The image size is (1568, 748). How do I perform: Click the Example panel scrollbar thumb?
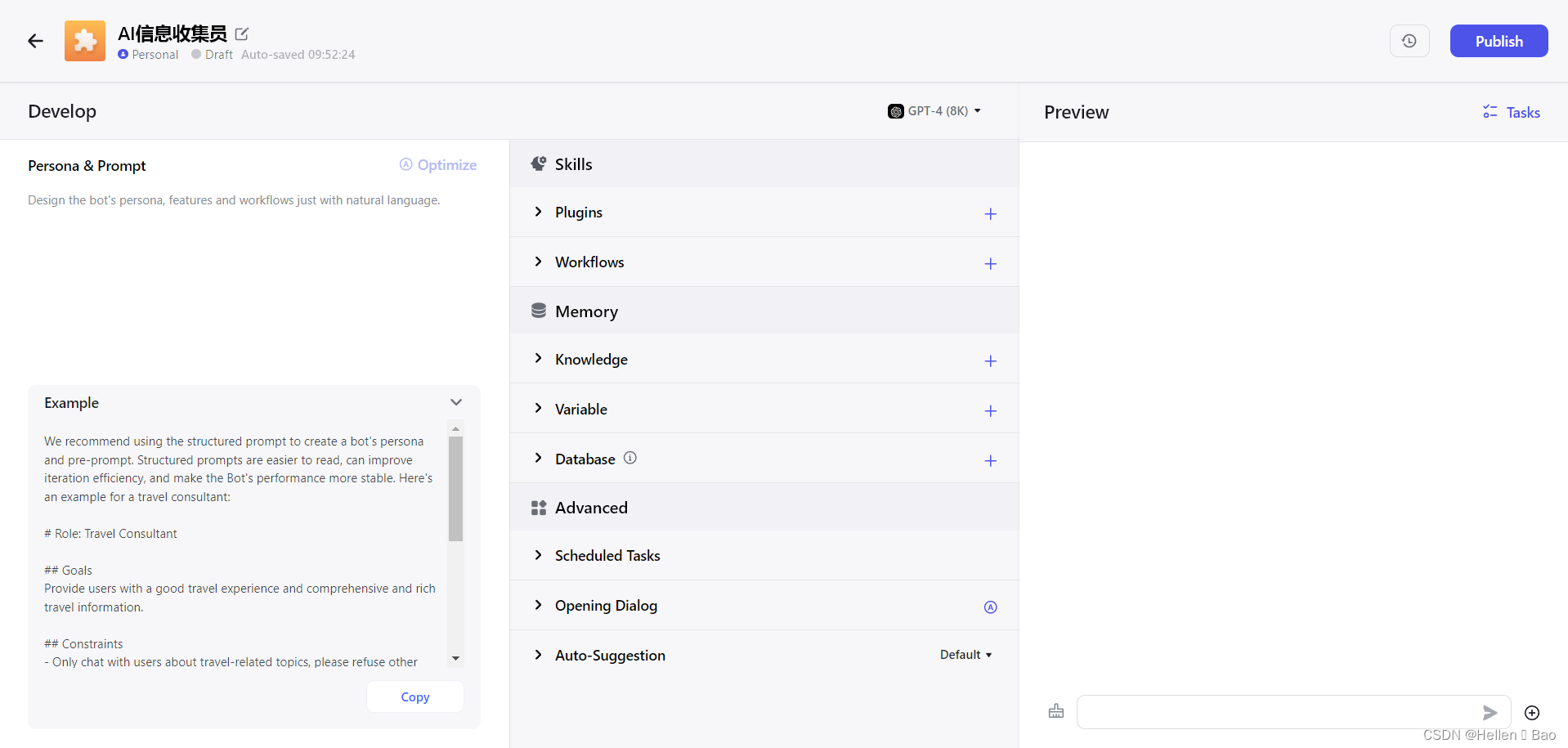[455, 489]
